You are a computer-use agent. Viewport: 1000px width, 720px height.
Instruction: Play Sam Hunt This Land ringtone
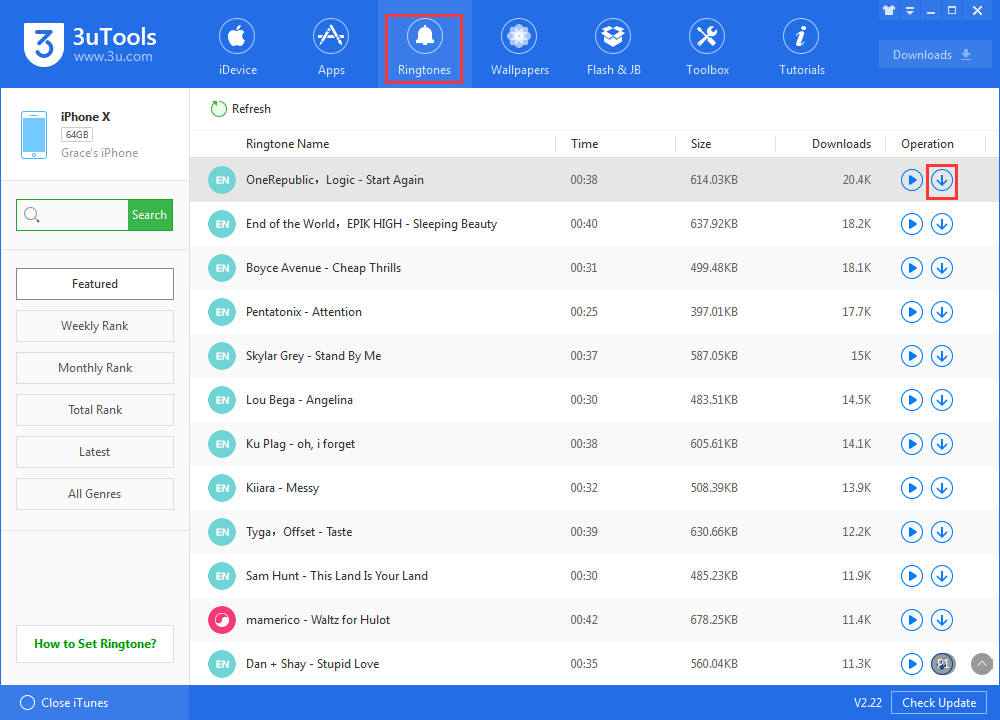pos(911,577)
